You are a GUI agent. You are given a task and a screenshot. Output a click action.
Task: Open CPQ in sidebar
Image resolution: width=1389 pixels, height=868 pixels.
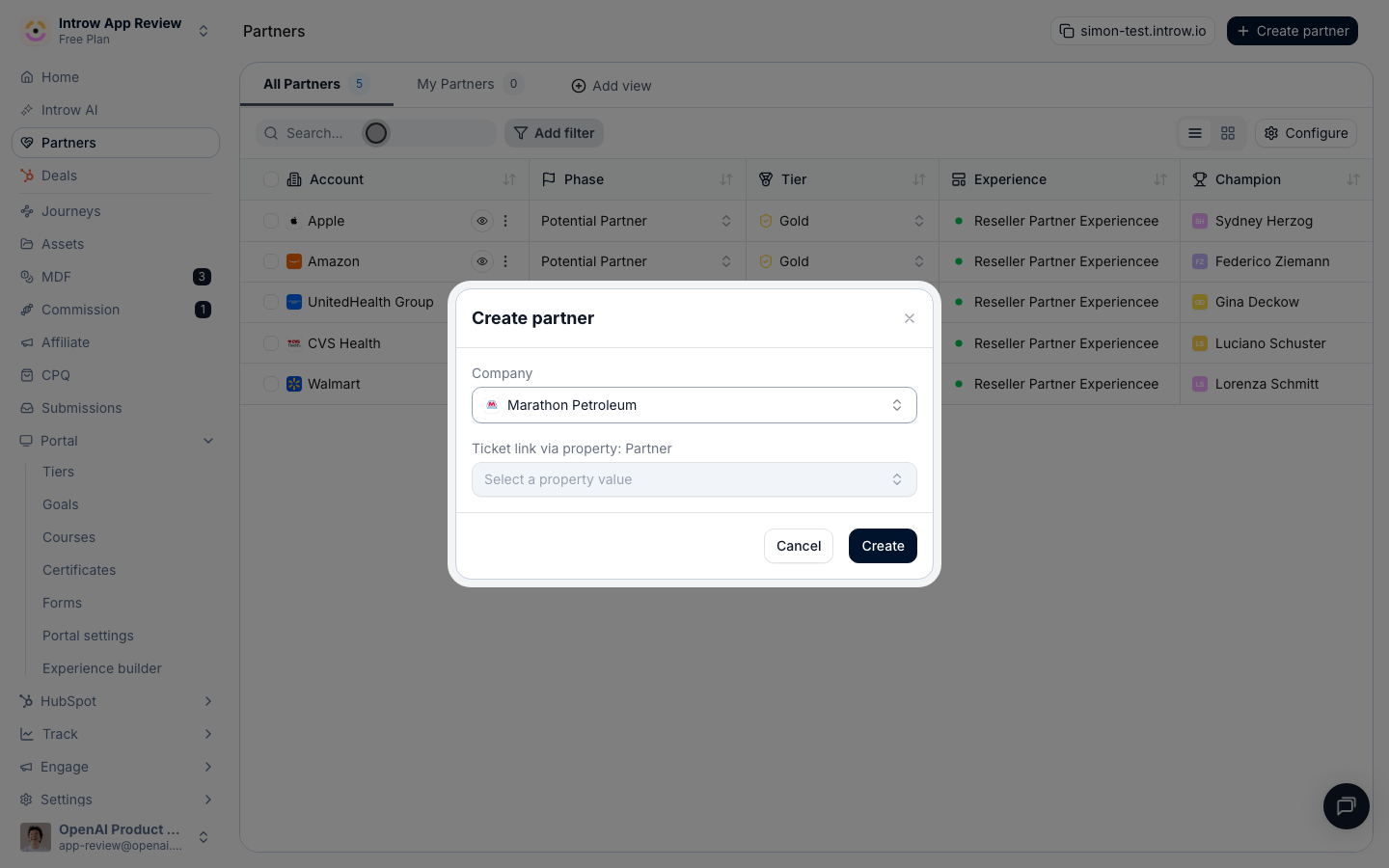click(116, 375)
